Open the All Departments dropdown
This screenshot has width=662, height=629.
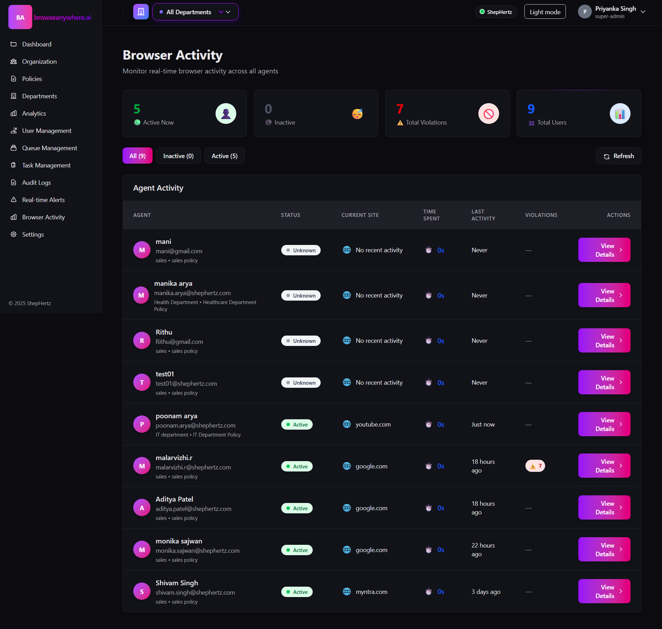196,12
